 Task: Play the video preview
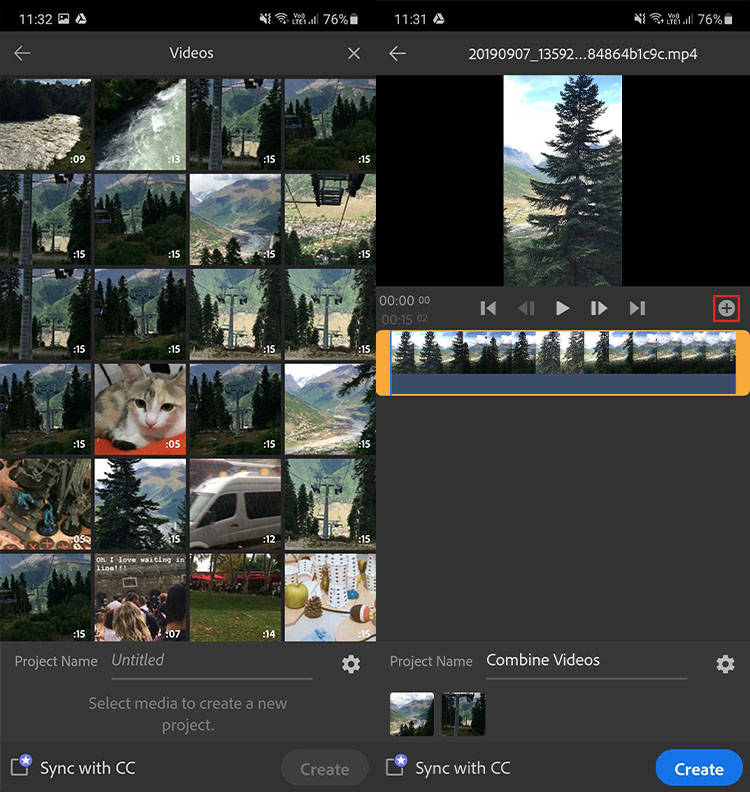pyautogui.click(x=562, y=308)
